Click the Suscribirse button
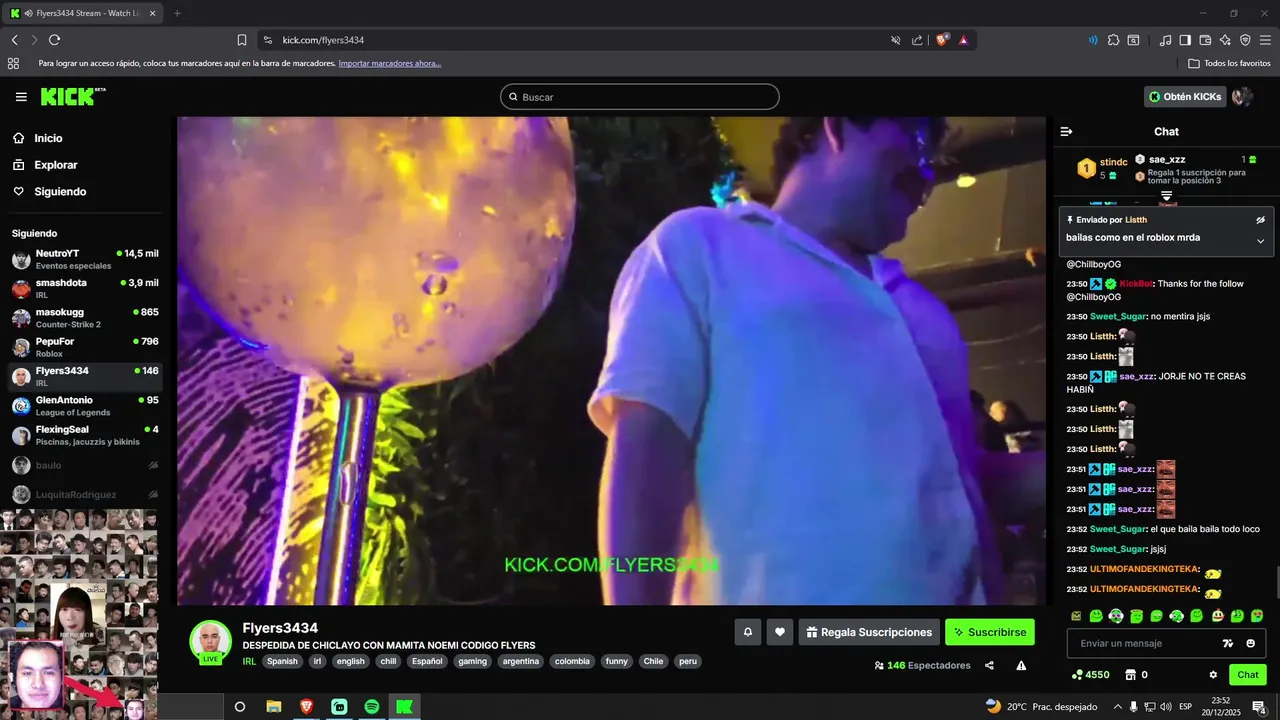1280x720 pixels. pyautogui.click(x=990, y=632)
